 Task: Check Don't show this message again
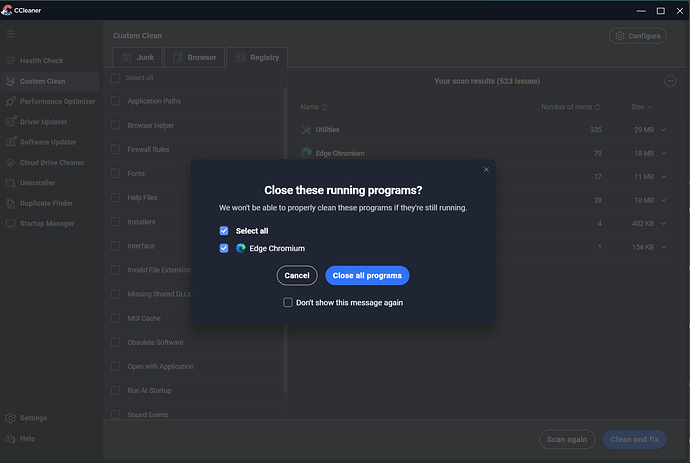tap(288, 302)
